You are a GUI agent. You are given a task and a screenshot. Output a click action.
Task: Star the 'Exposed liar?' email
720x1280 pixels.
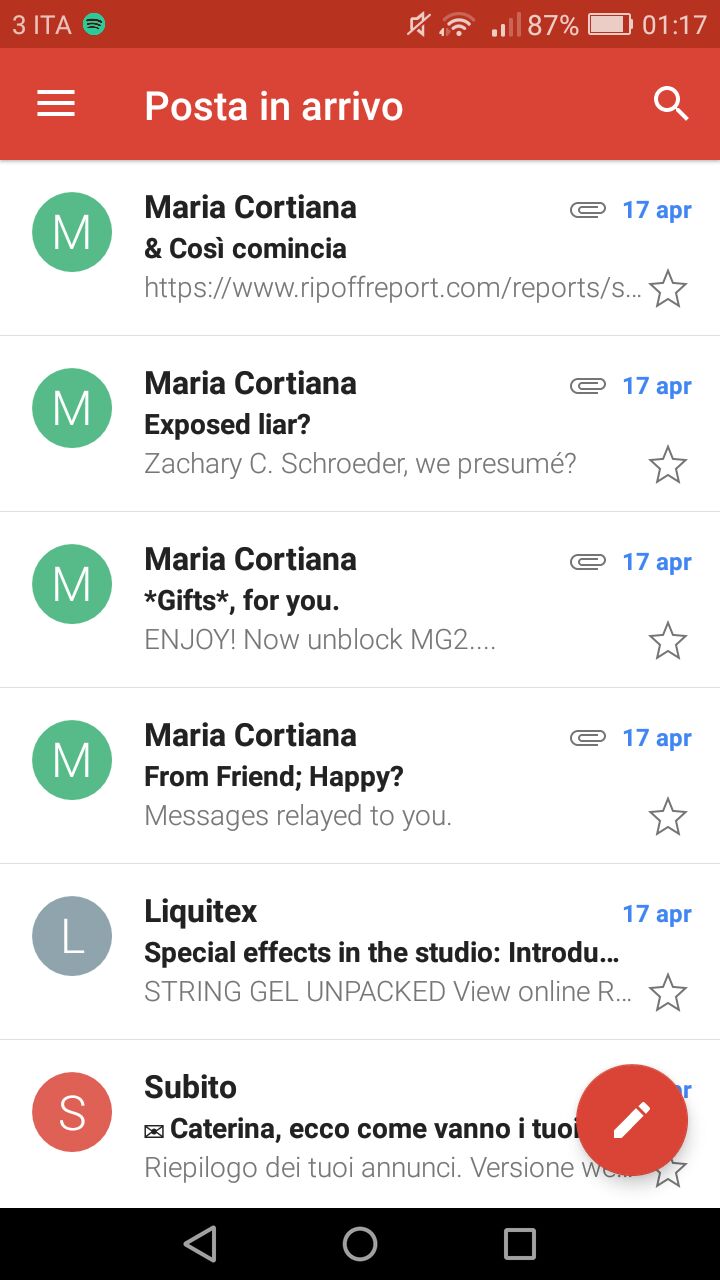point(668,465)
